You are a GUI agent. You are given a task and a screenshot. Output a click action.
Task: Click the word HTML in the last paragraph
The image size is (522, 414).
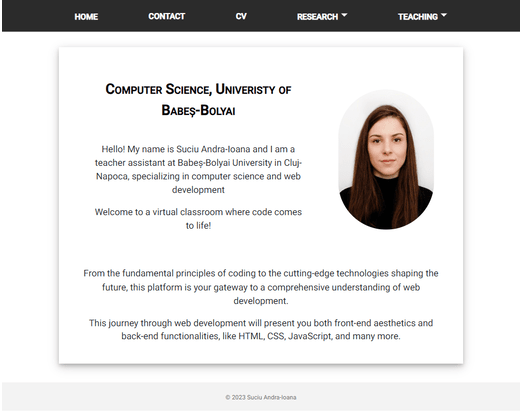251,336
